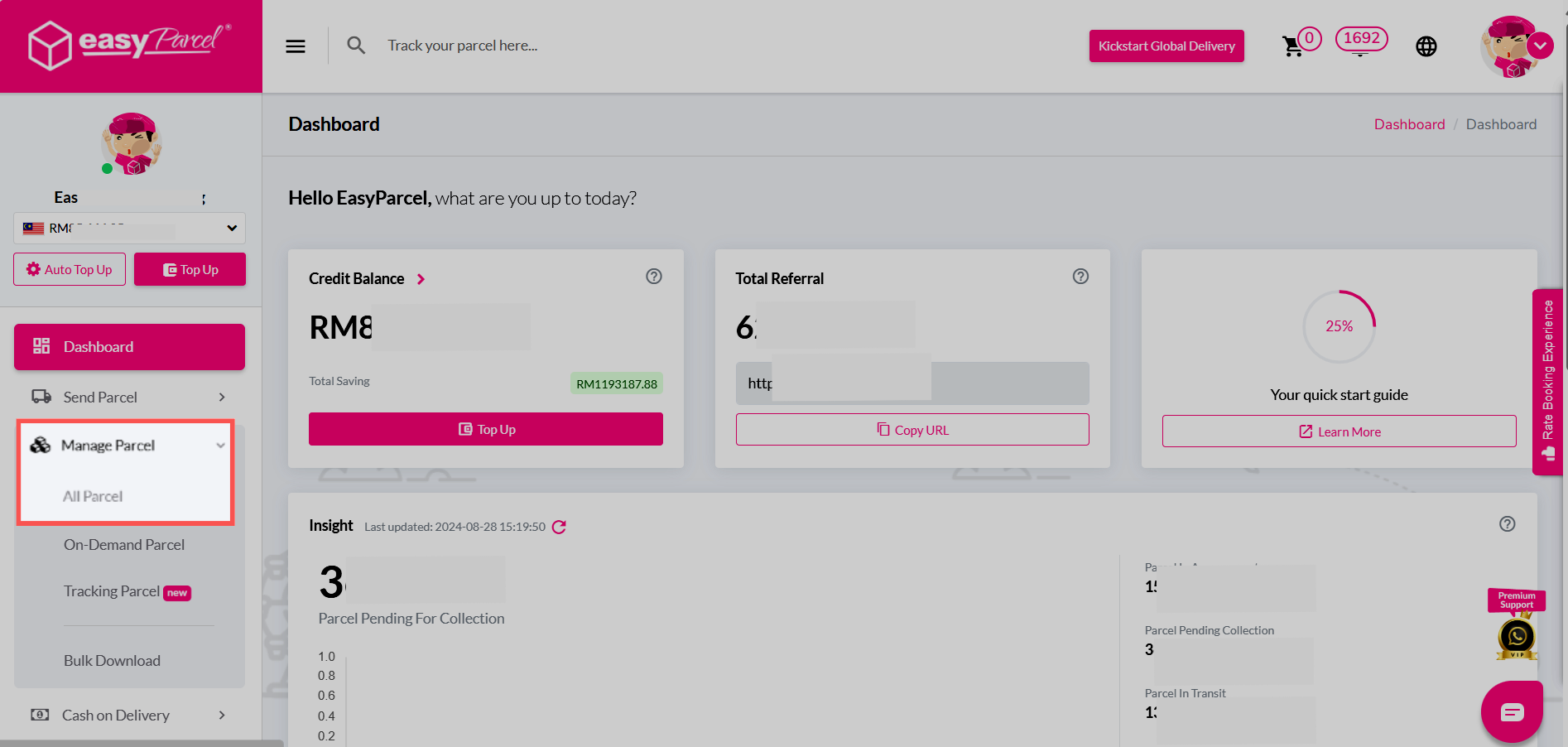Click the Last updated timestamp text

(455, 527)
